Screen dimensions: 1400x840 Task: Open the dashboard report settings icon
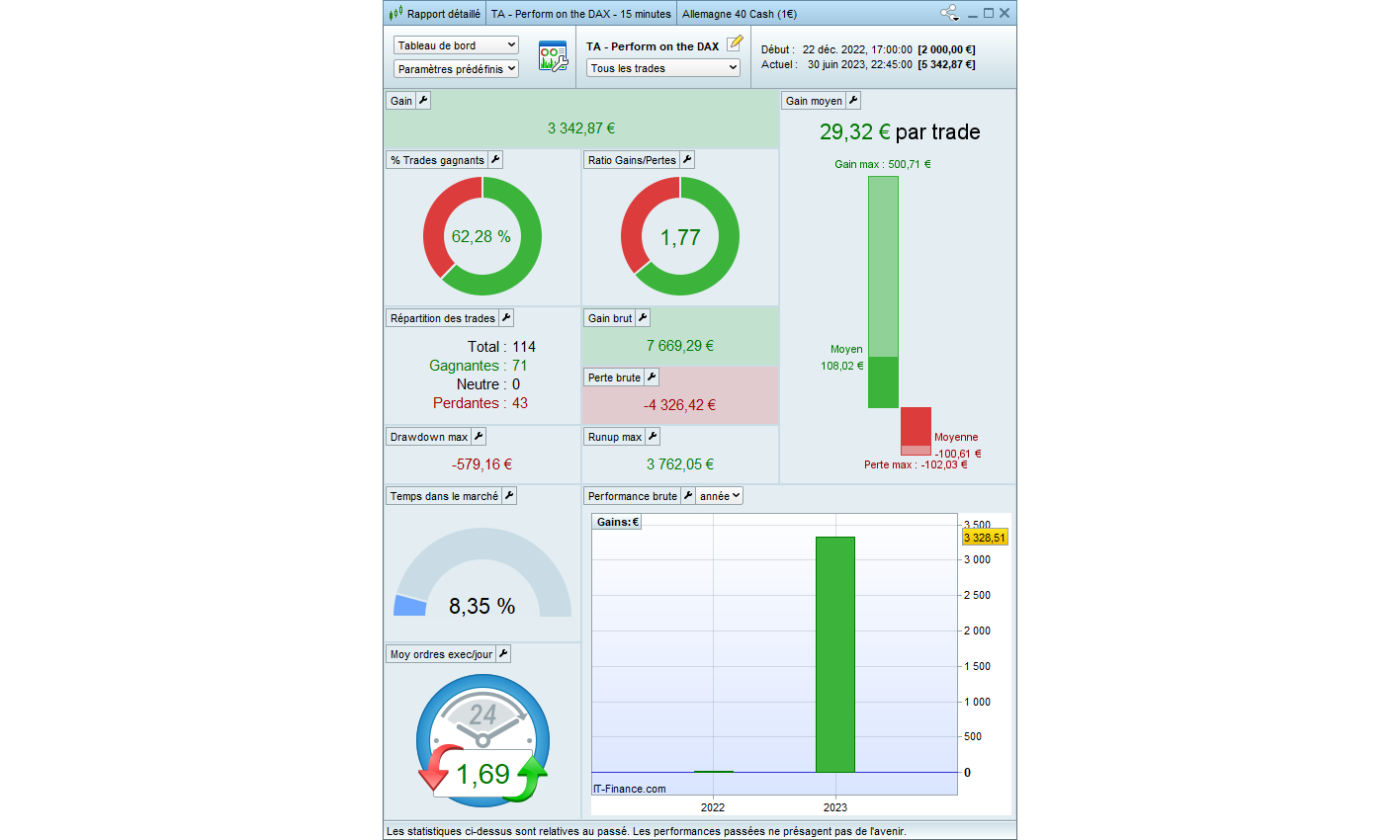553,56
